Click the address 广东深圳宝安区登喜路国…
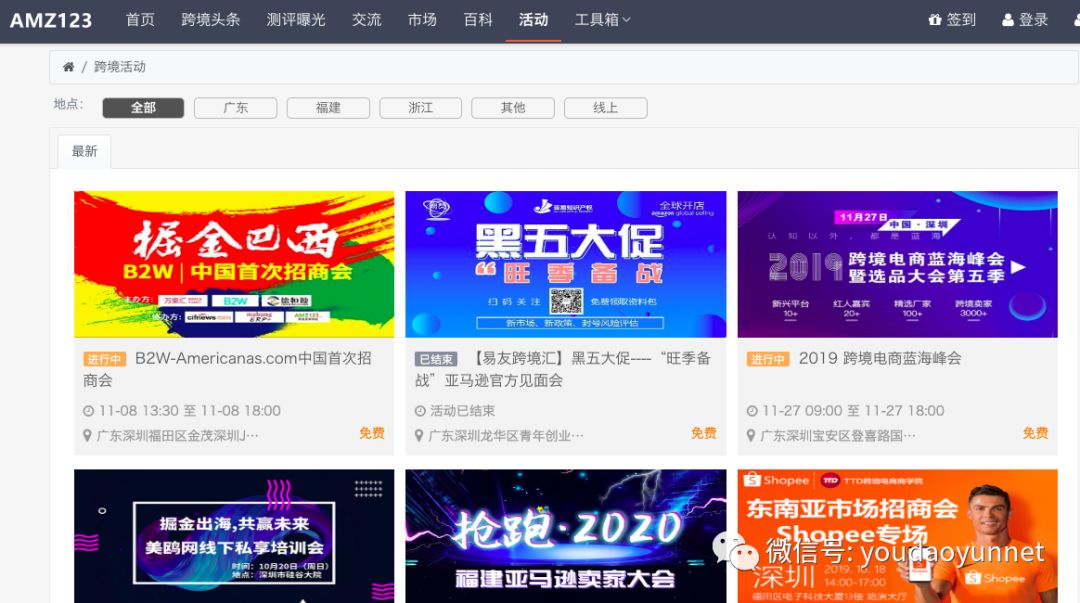Image resolution: width=1080 pixels, height=603 pixels. click(x=838, y=436)
